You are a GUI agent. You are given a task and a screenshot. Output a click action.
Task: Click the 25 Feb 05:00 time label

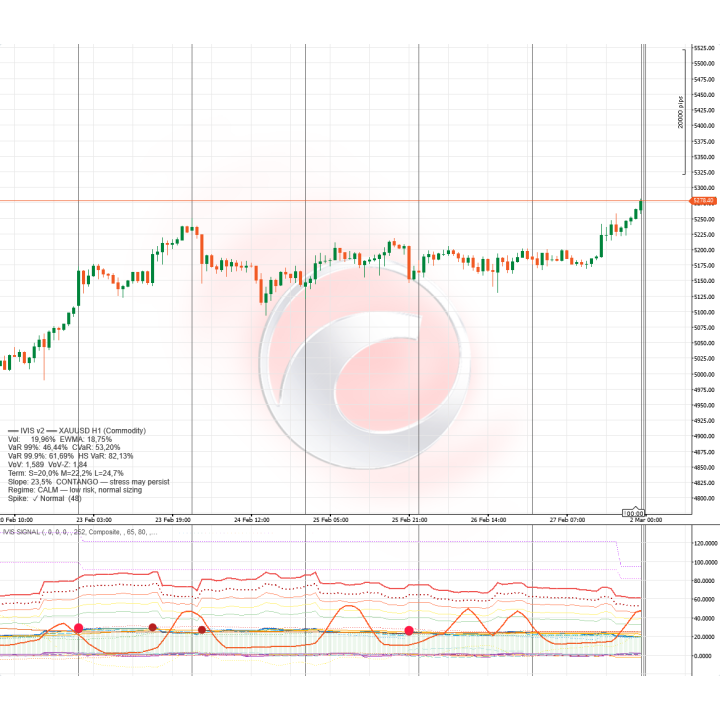pos(331,520)
